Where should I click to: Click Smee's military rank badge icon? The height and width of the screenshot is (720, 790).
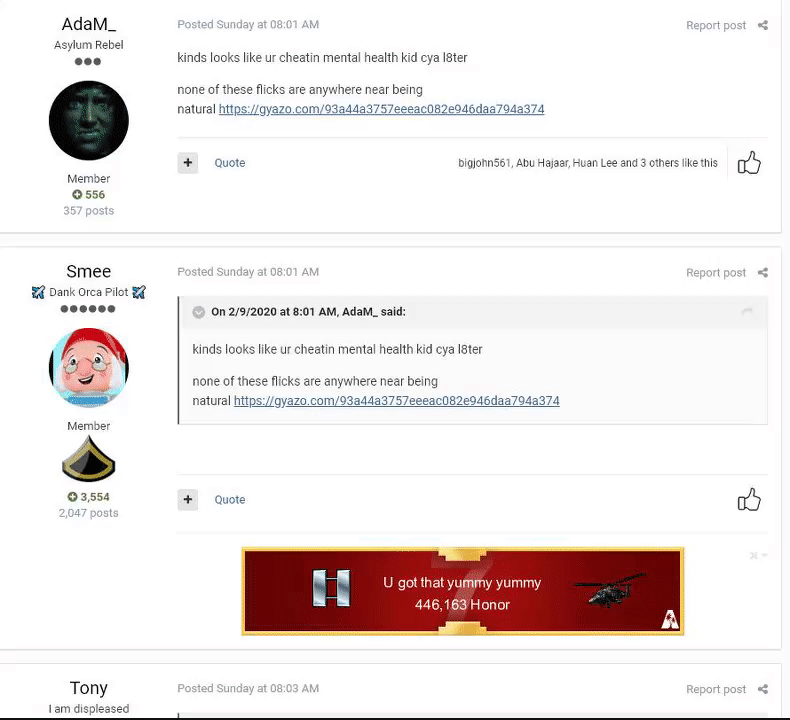coord(89,459)
